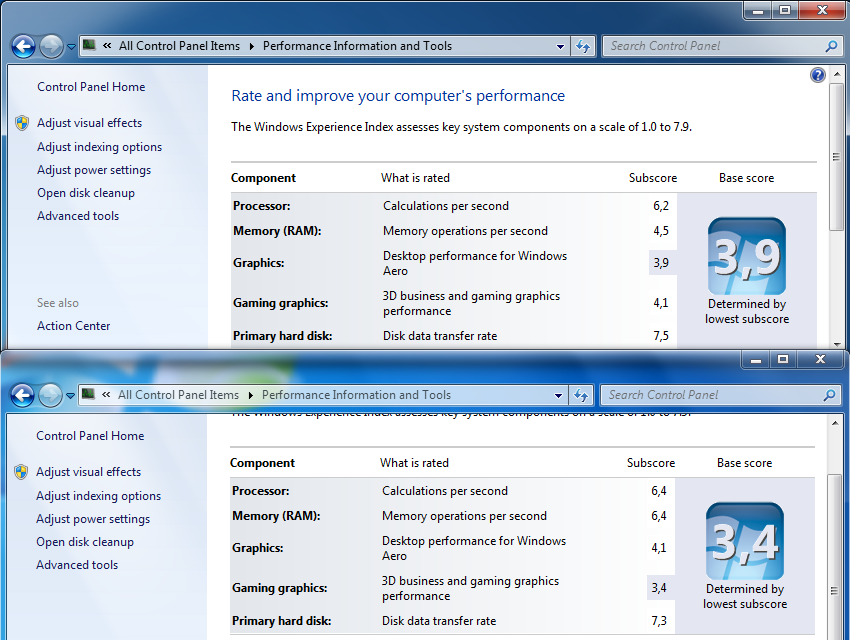Click scroll up arrow in top window
The width and height of the screenshot is (850, 640).
[837, 74]
